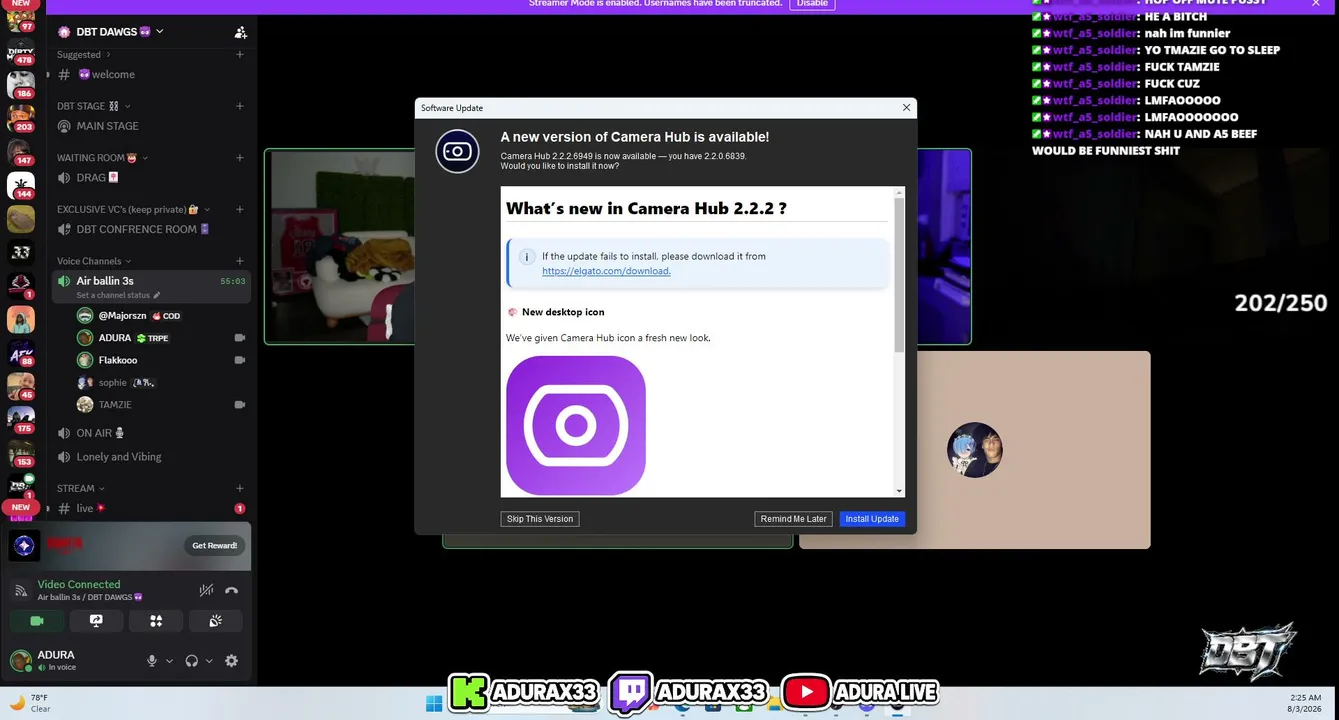The width and height of the screenshot is (1339, 720).
Task: Open headphone output options arrow
Action: pos(209,661)
